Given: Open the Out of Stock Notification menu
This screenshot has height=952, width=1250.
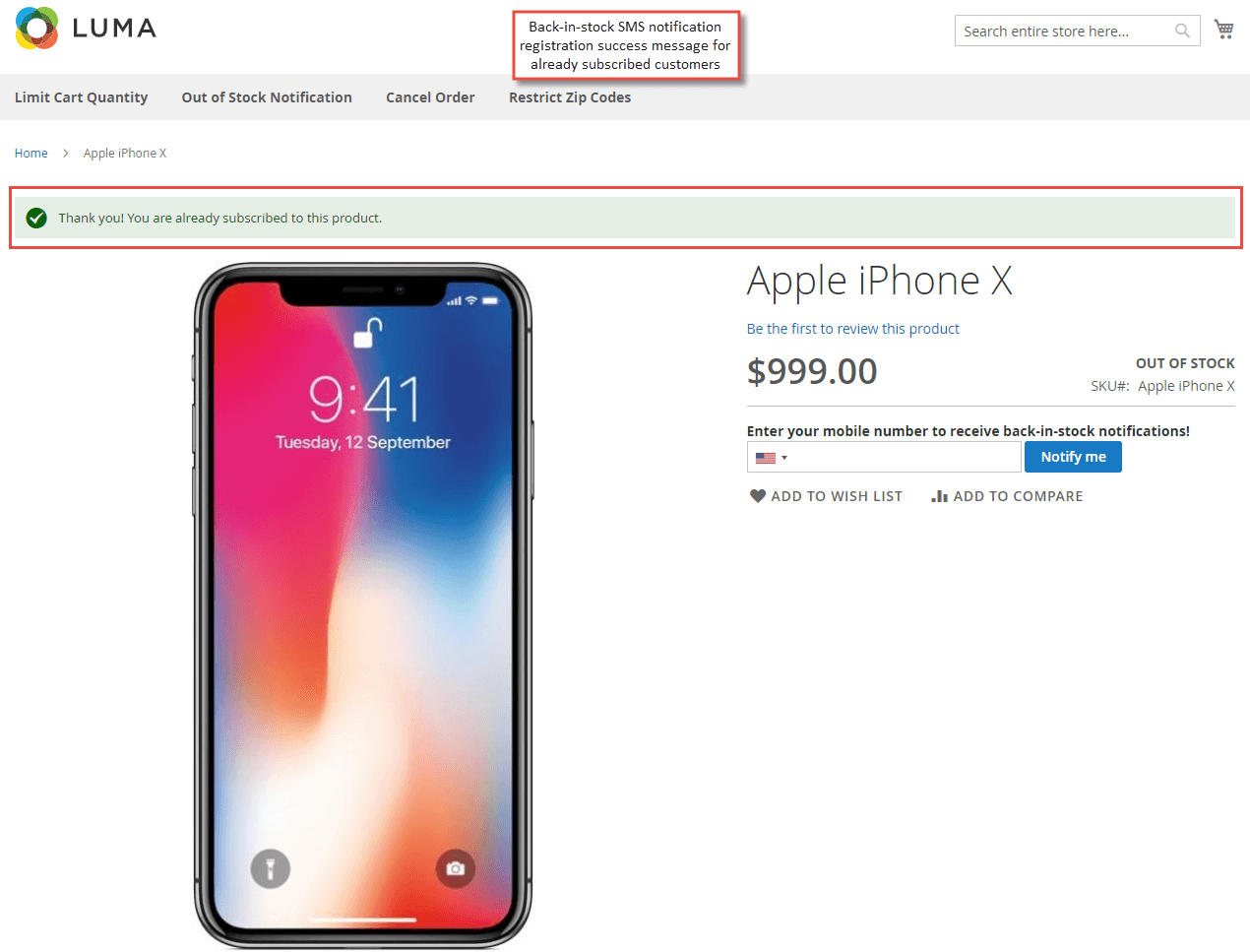Looking at the screenshot, I should tap(267, 97).
